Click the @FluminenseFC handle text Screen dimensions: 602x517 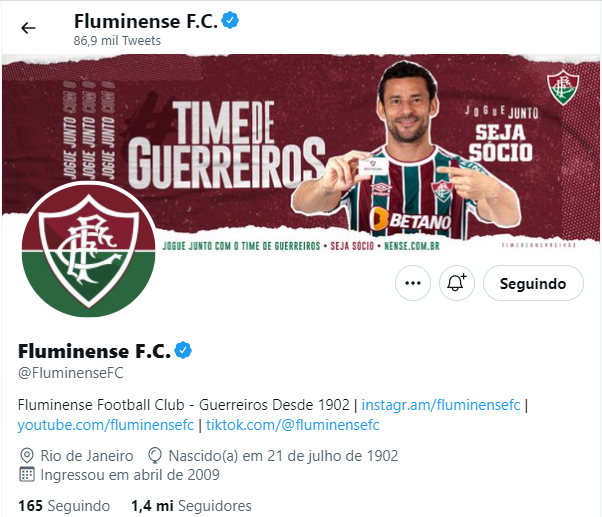pos(71,373)
